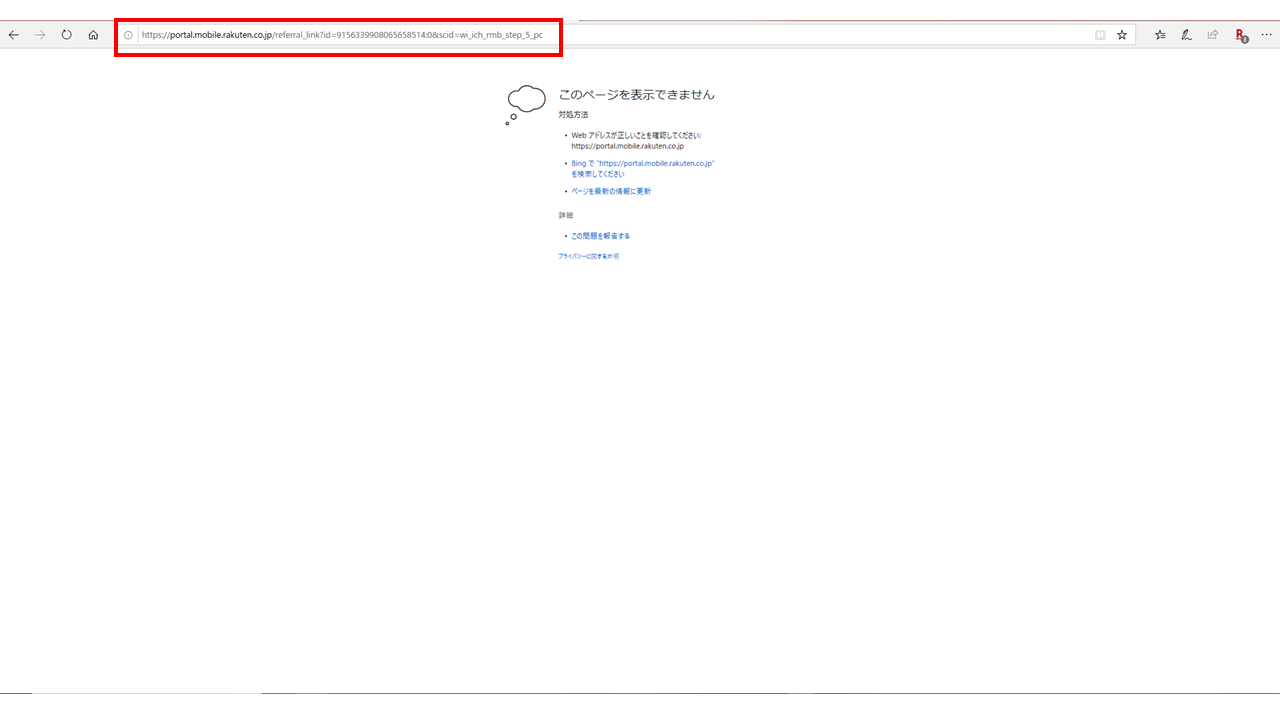Click the browser forward arrow
Image resolution: width=1280 pixels, height=720 pixels.
coord(40,35)
